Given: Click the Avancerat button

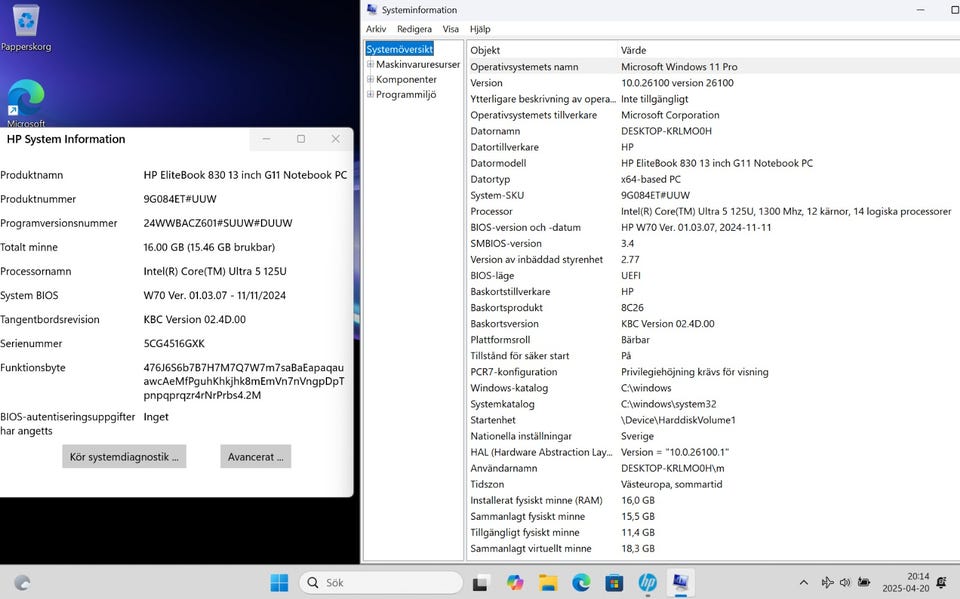Looking at the screenshot, I should point(255,457).
